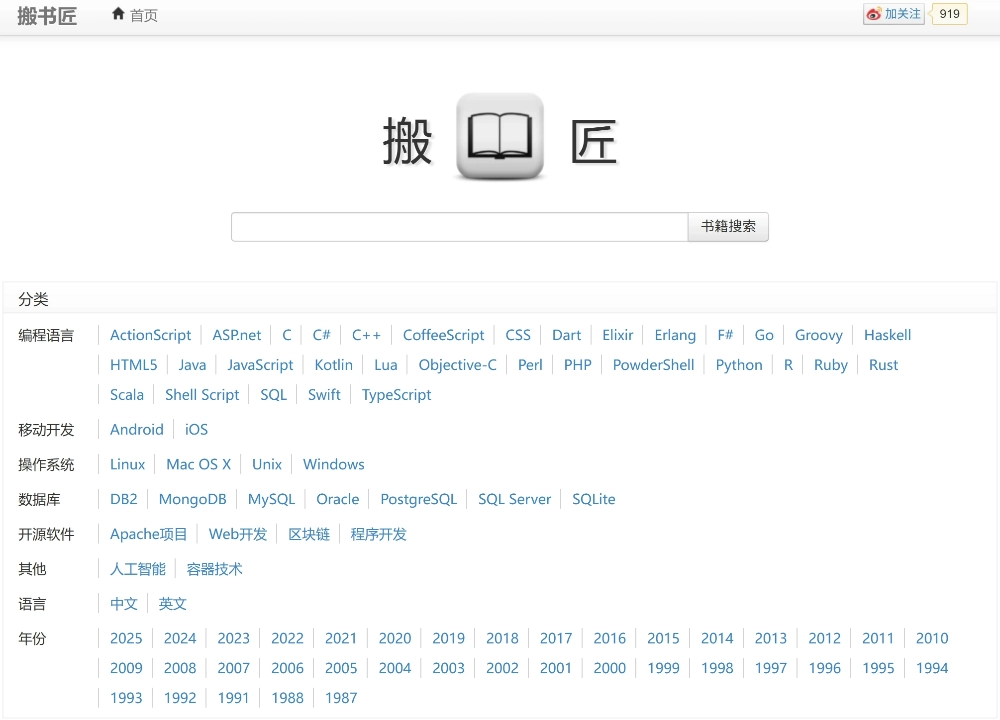This screenshot has height=720, width=1000.
Task: Filter books by the year 2025
Action: pos(126,638)
